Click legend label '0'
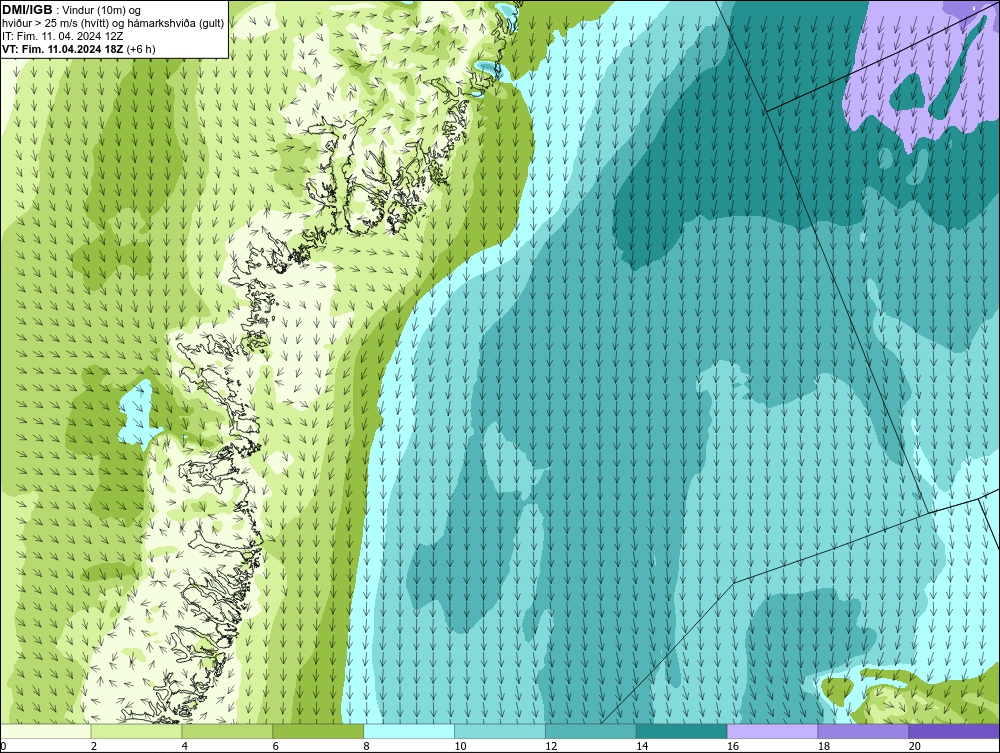Screen dimensions: 1000x753 coord(3,746)
